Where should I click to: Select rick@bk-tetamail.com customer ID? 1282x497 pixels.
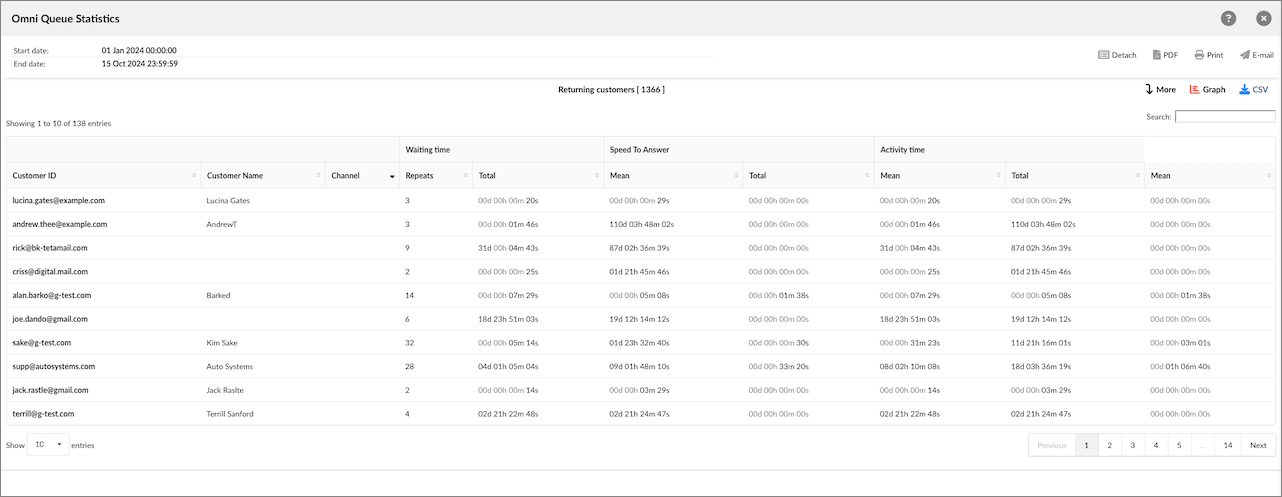click(50, 248)
